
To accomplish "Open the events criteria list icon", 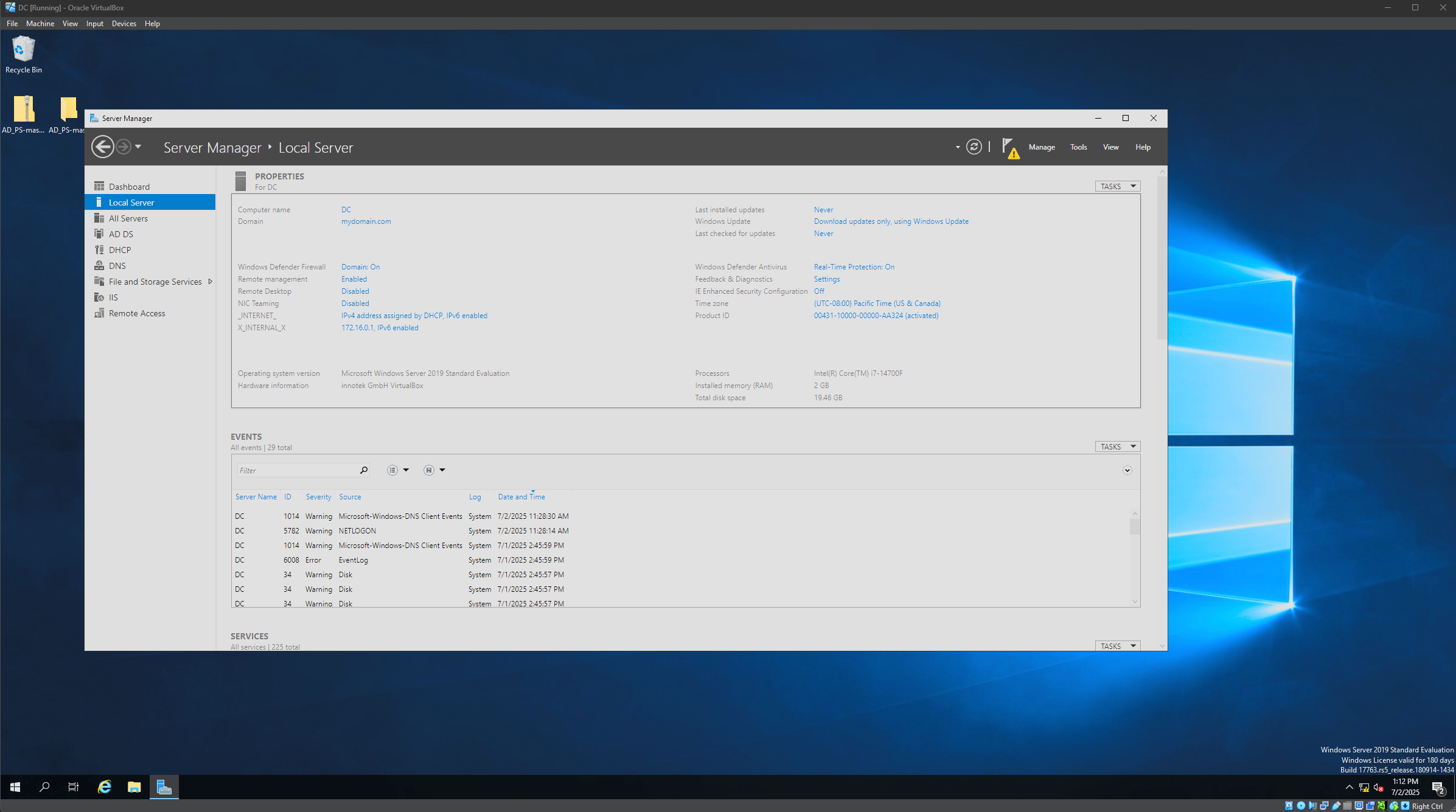I will pyautogui.click(x=392, y=470).
